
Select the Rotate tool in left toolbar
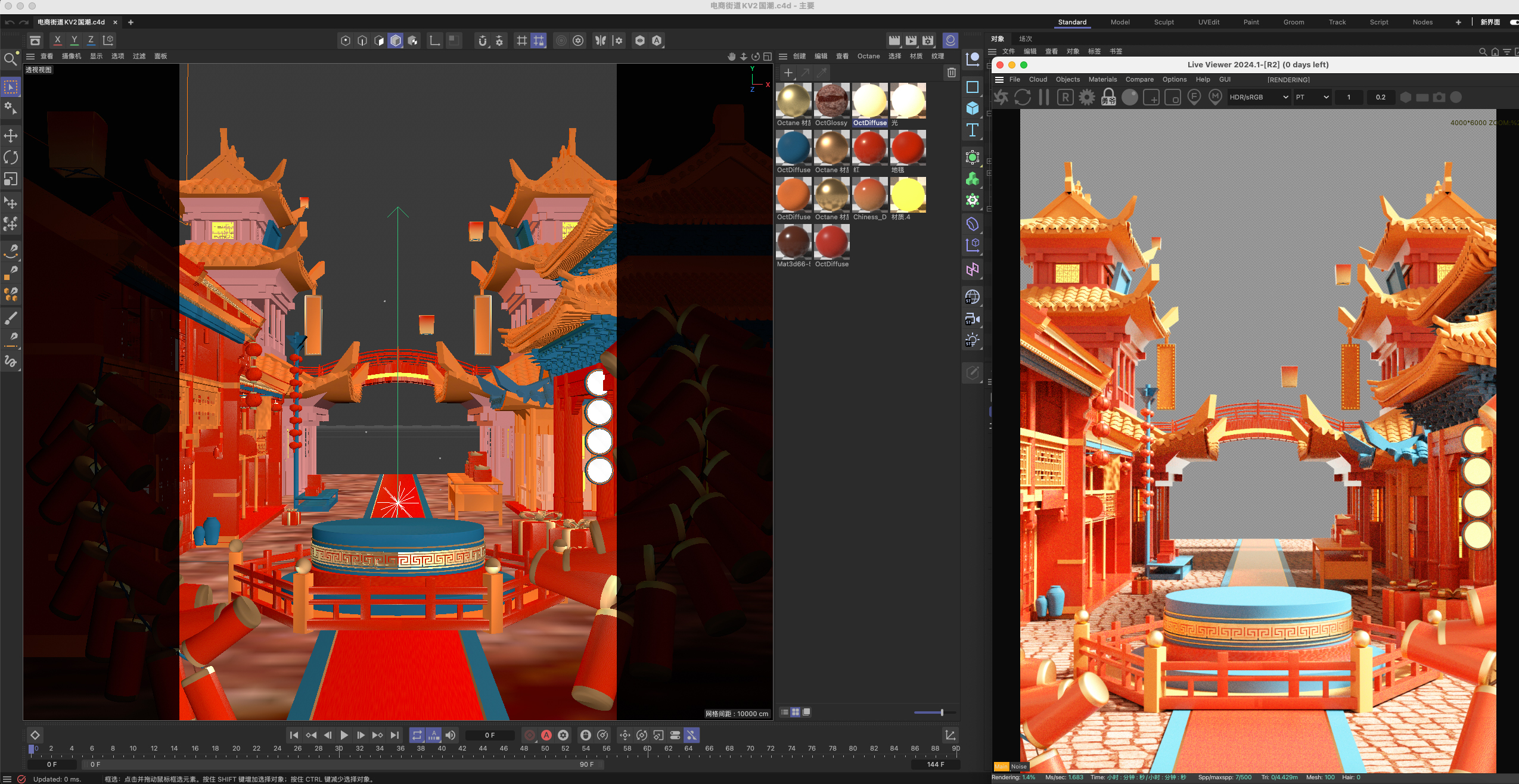[11, 157]
